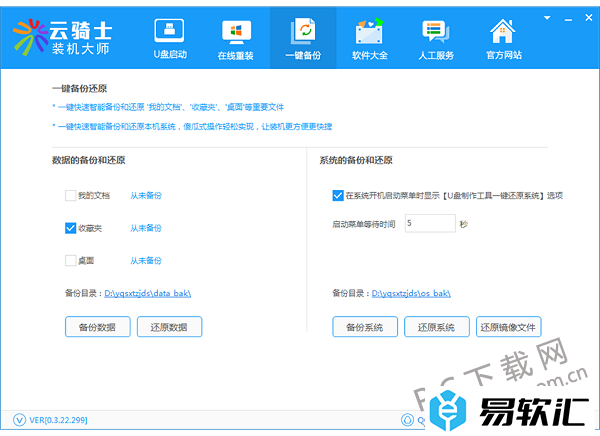Viewport: 600px width, 436px height.
Task: Click 从未备份 link beside 桌面
Action: [x=146, y=261]
